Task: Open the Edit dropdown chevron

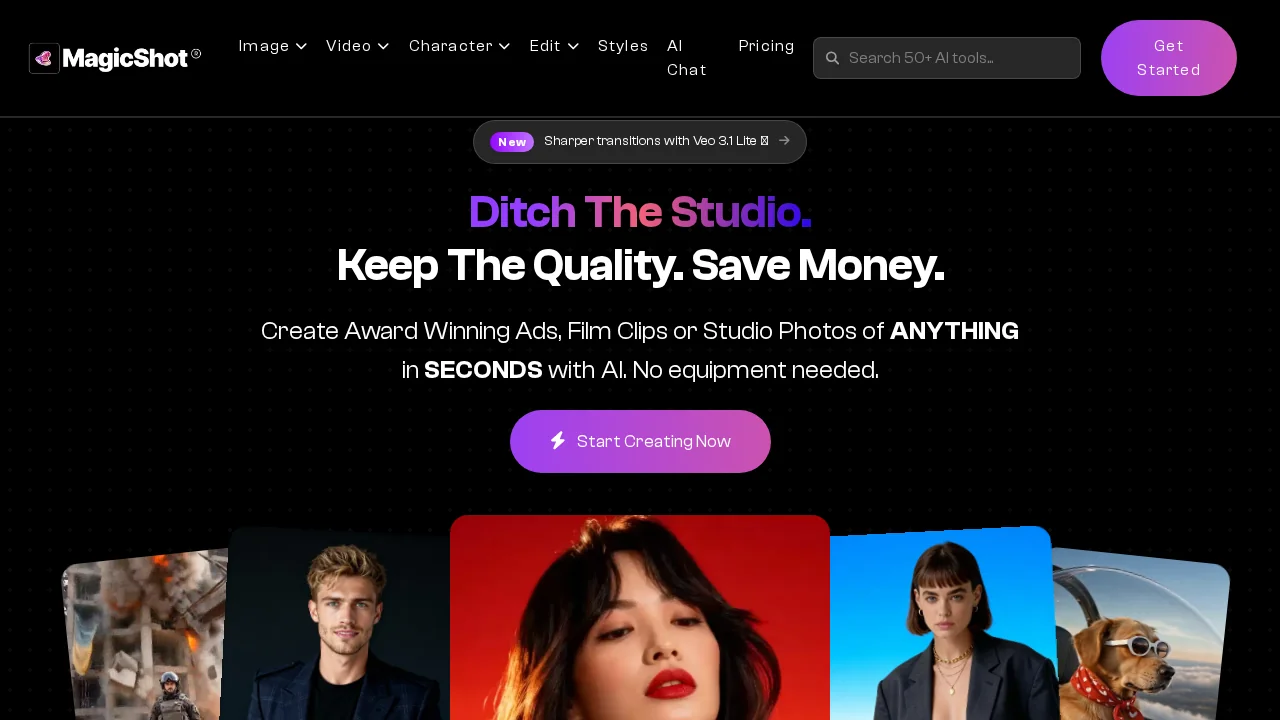Action: (573, 46)
